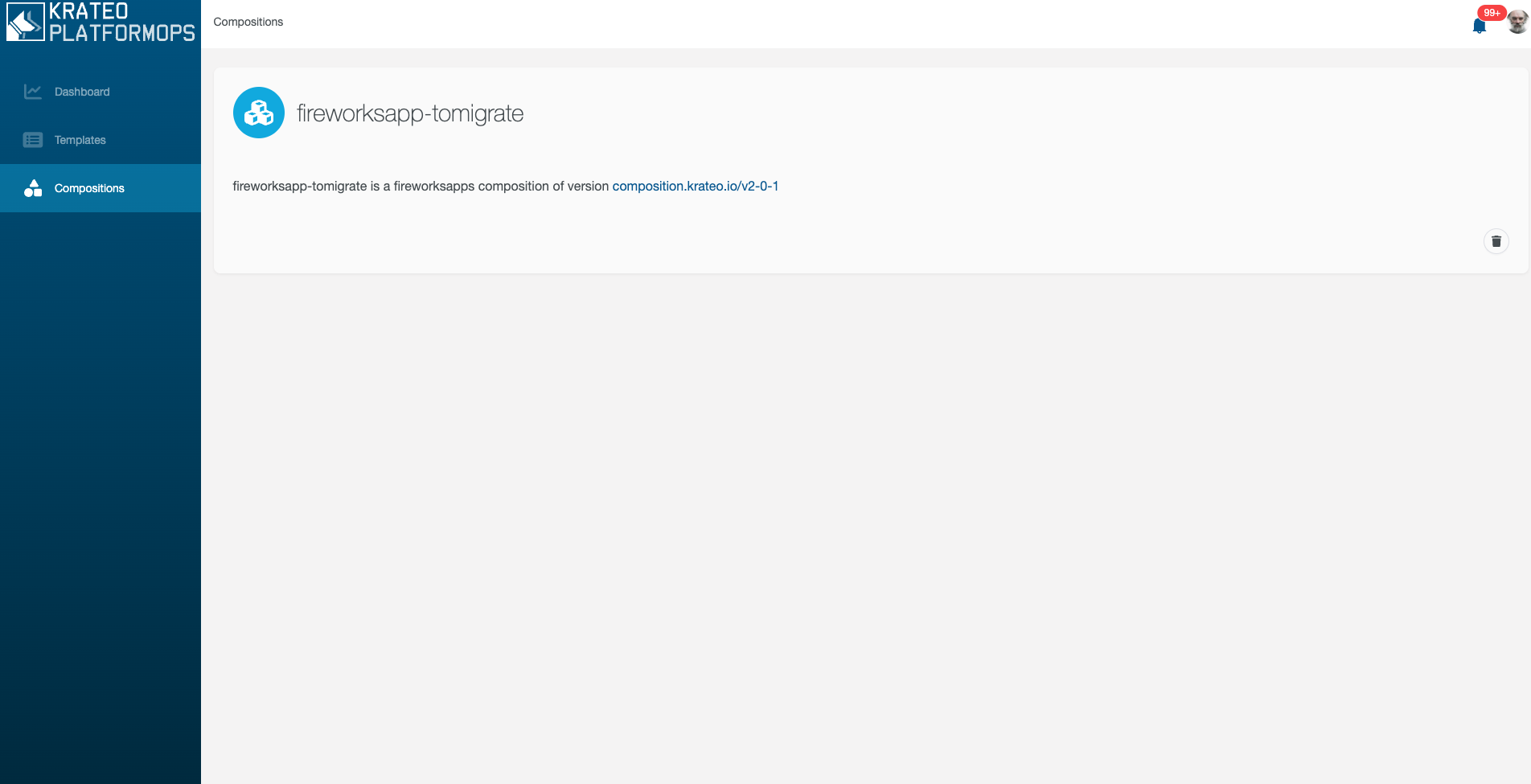Click the Dashboard chart icon
Image resolution: width=1531 pixels, height=784 pixels.
coord(33,92)
